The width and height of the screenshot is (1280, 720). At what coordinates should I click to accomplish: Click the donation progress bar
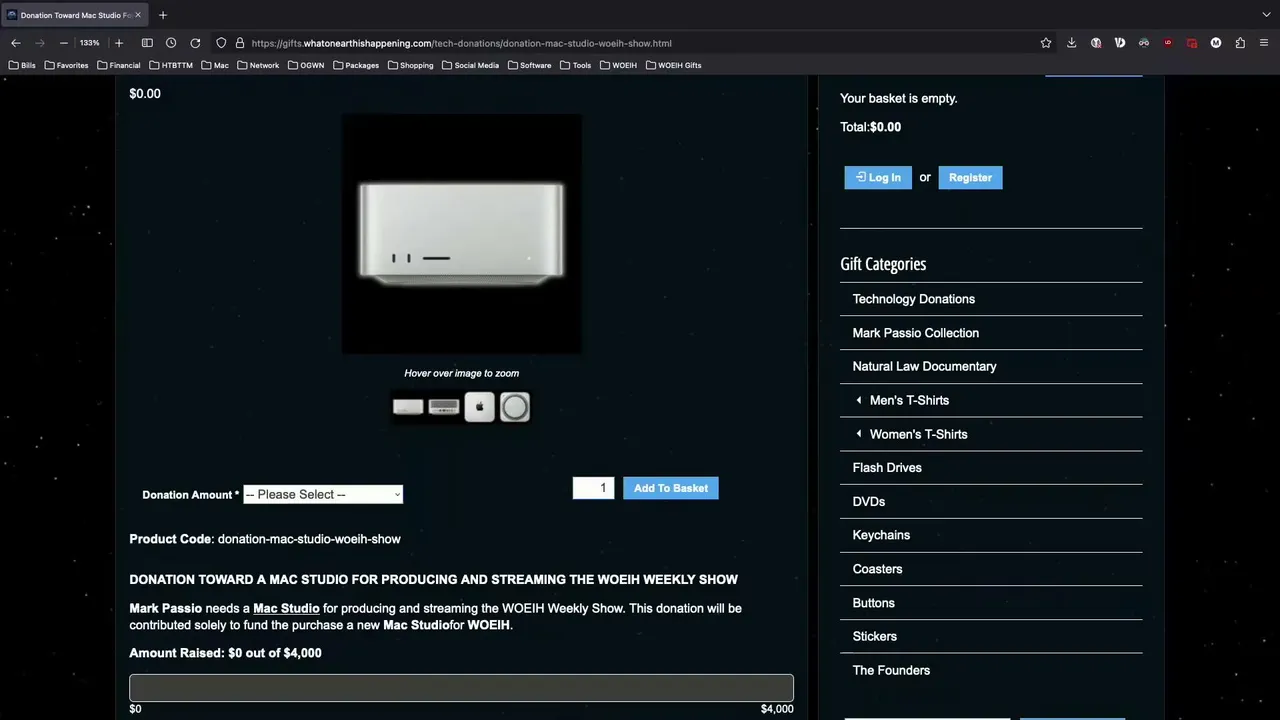click(x=461, y=688)
